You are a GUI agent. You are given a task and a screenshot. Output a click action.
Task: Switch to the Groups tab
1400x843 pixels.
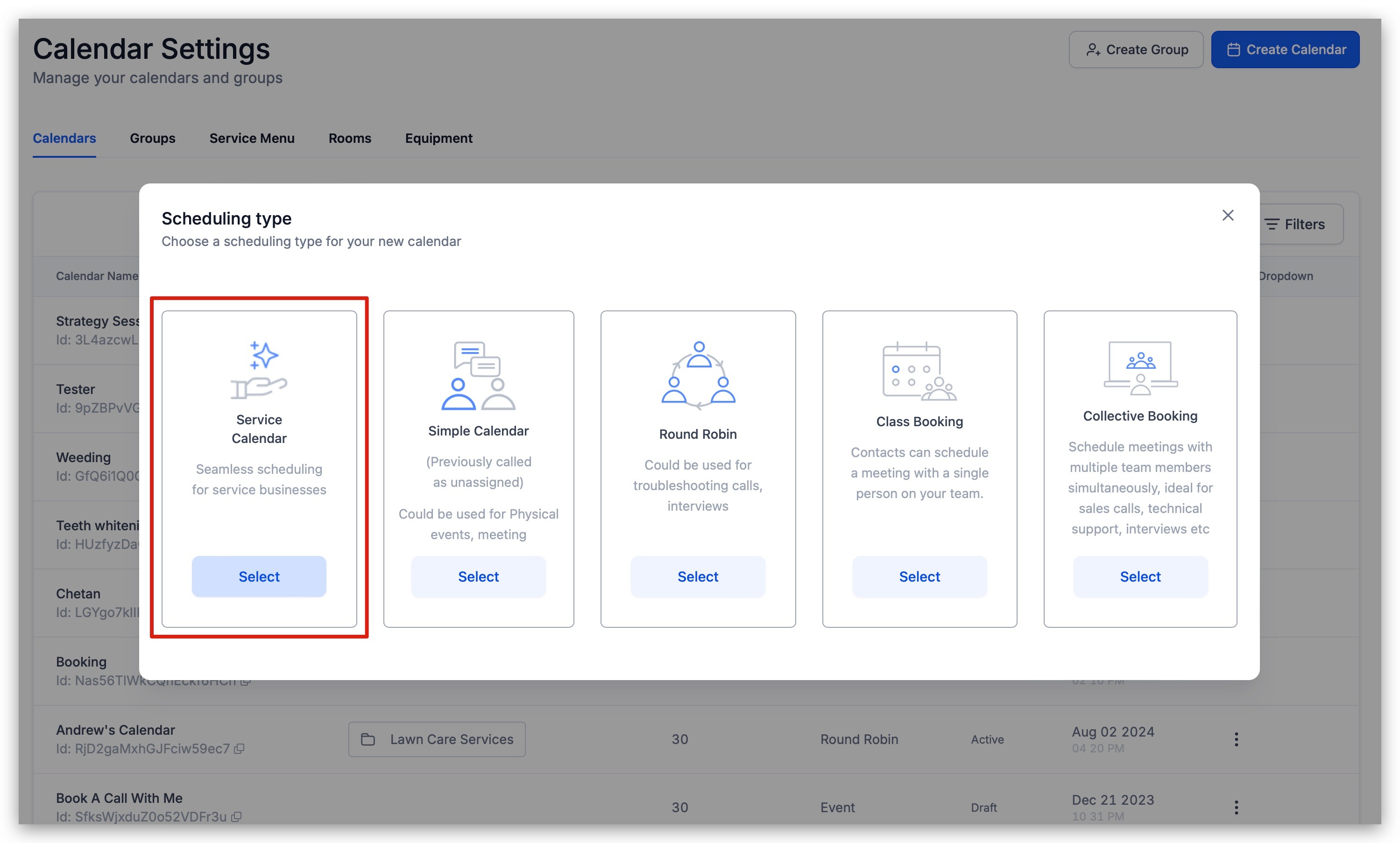point(152,138)
